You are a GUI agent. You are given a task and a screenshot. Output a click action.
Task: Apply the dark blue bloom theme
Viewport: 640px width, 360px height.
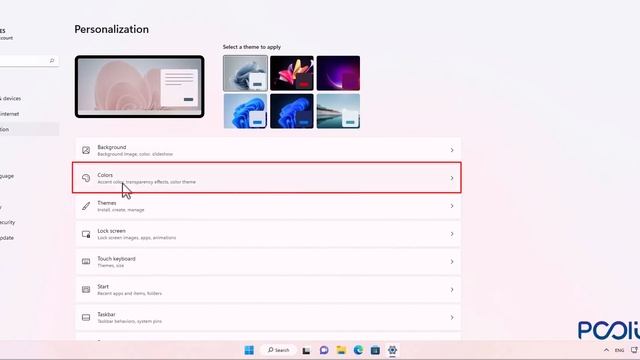point(292,111)
